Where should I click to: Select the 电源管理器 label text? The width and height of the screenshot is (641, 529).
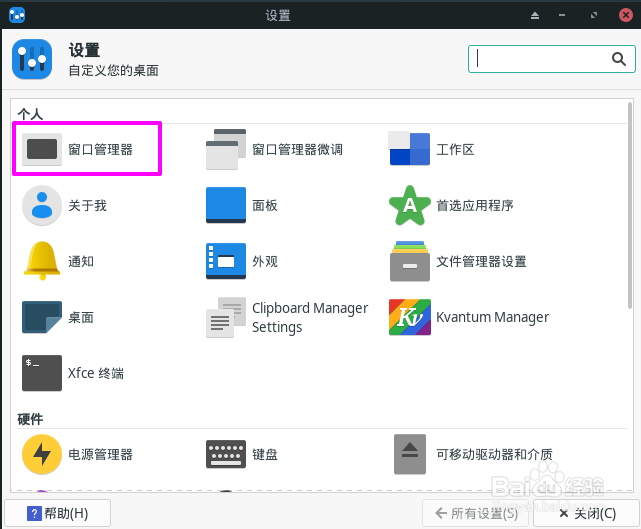coord(101,454)
